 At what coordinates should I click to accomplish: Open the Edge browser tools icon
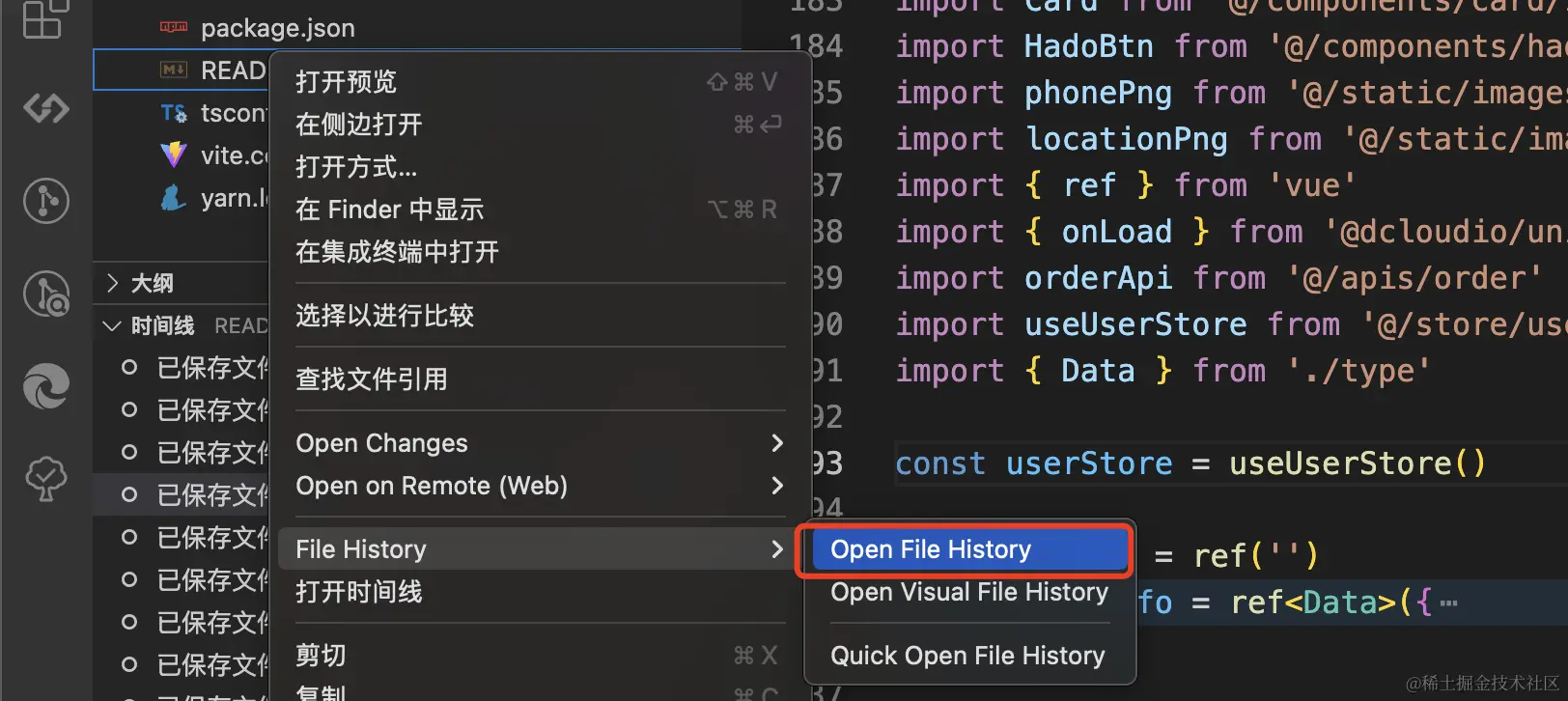[45, 386]
